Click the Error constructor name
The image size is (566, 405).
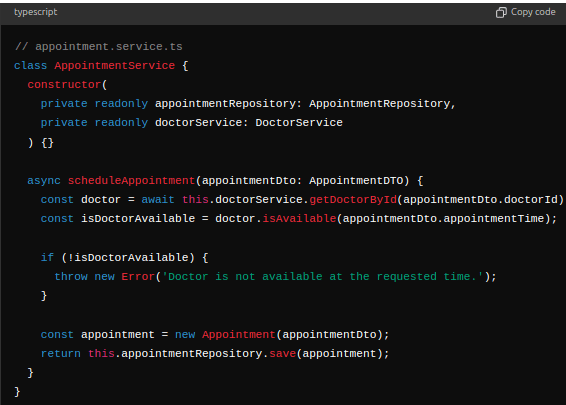[x=138, y=276]
